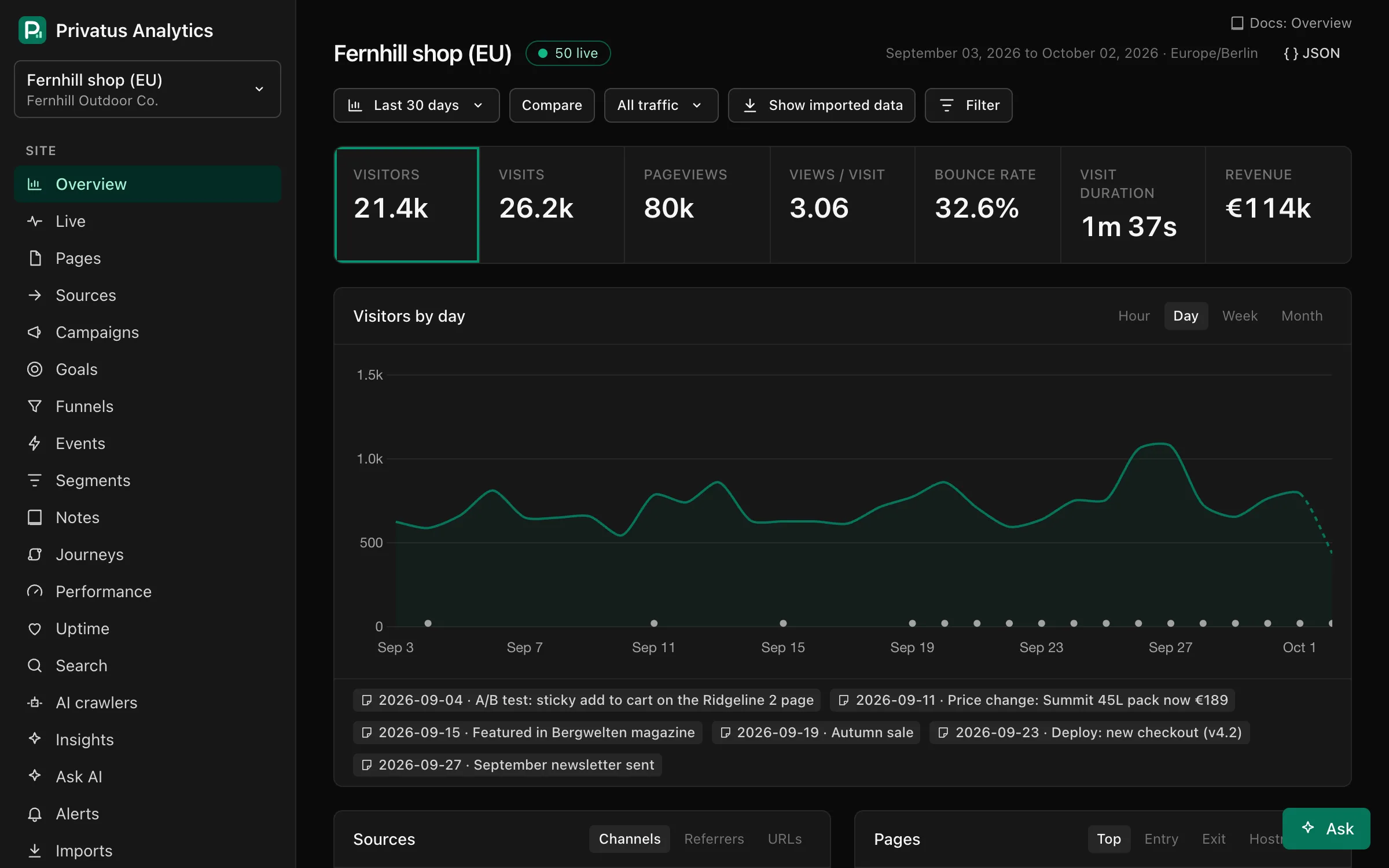Click the Imports download icon
1389x868 pixels.
point(35,851)
